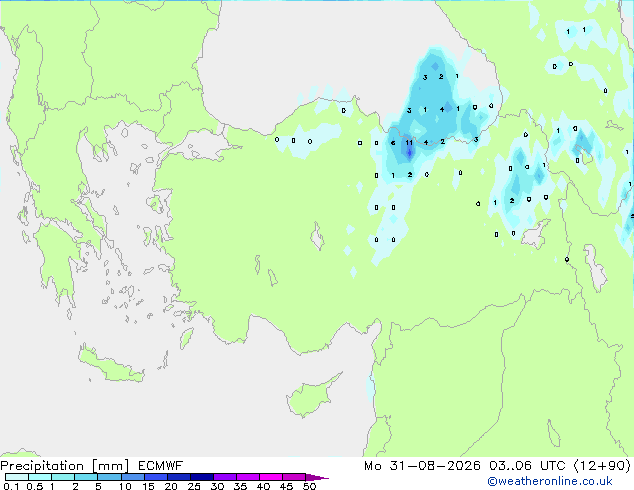Click the "Precipitation" title text
The height and width of the screenshot is (490, 634).
click(x=42, y=466)
